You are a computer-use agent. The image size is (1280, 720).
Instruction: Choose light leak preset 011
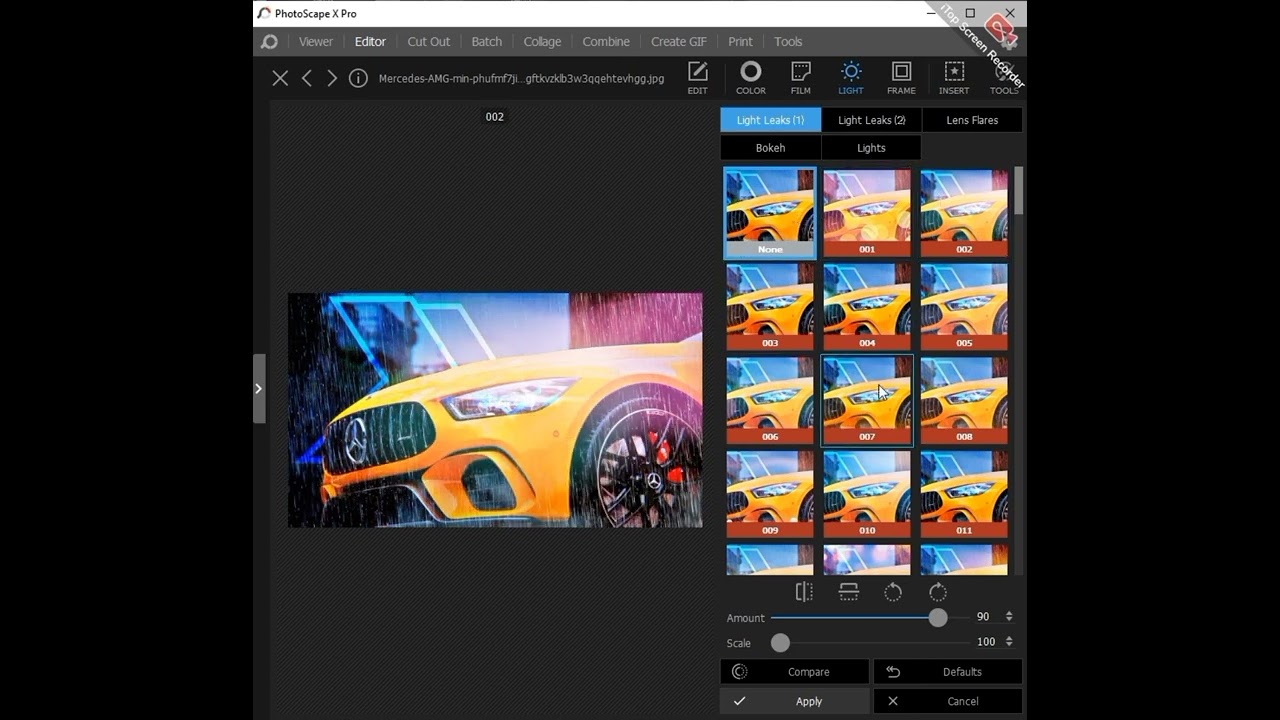point(964,494)
